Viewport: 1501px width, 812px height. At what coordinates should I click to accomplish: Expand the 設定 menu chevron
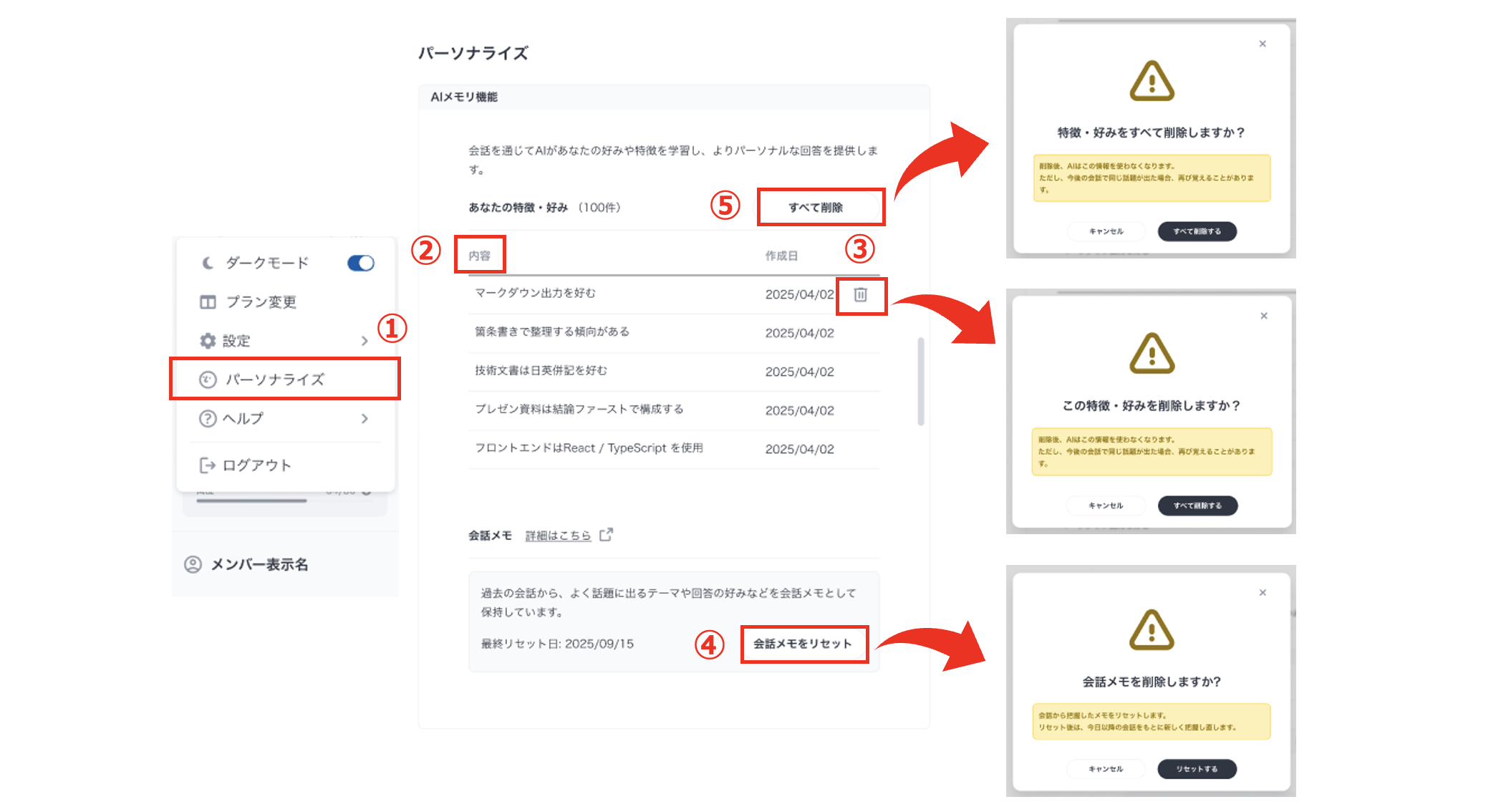(366, 341)
